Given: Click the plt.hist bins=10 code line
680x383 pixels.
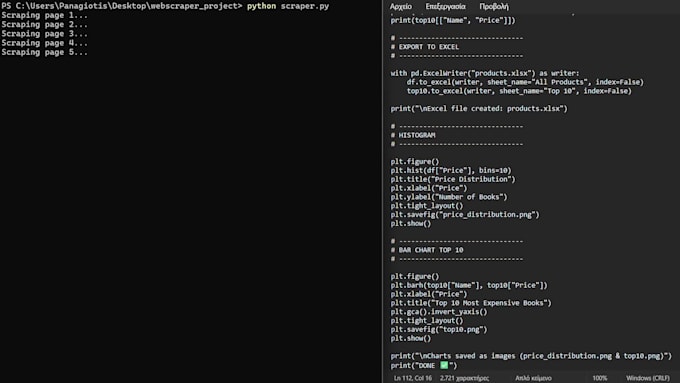Looking at the screenshot, I should coord(451,170).
